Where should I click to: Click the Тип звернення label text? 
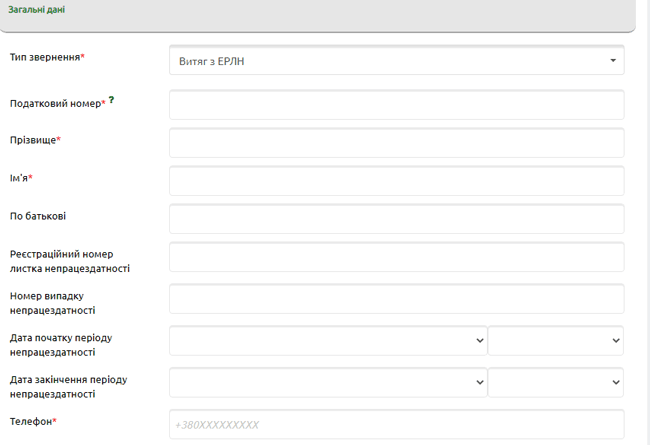click(x=46, y=58)
